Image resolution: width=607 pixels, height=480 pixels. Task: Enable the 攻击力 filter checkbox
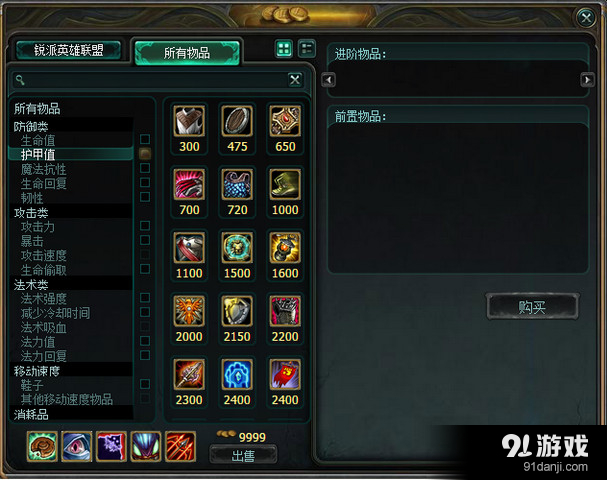(x=145, y=226)
